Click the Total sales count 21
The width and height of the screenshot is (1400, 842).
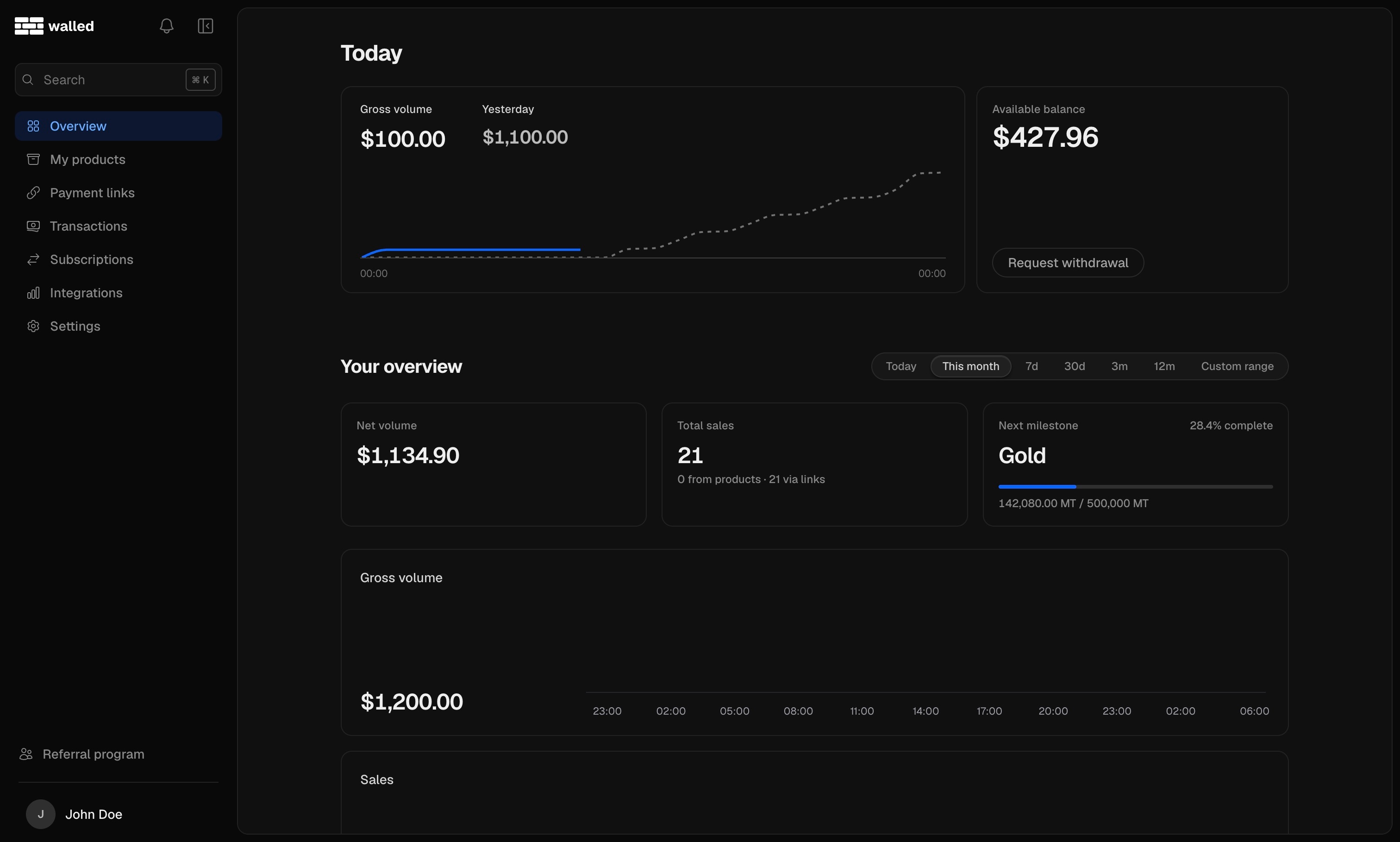click(x=690, y=456)
